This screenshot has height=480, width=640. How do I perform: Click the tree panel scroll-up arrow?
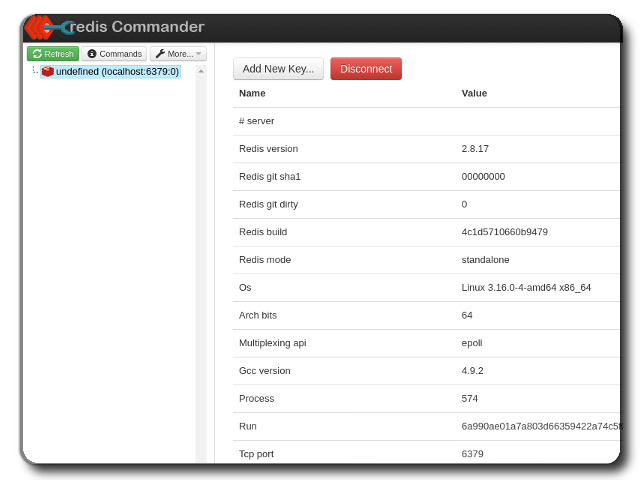[x=201, y=71]
